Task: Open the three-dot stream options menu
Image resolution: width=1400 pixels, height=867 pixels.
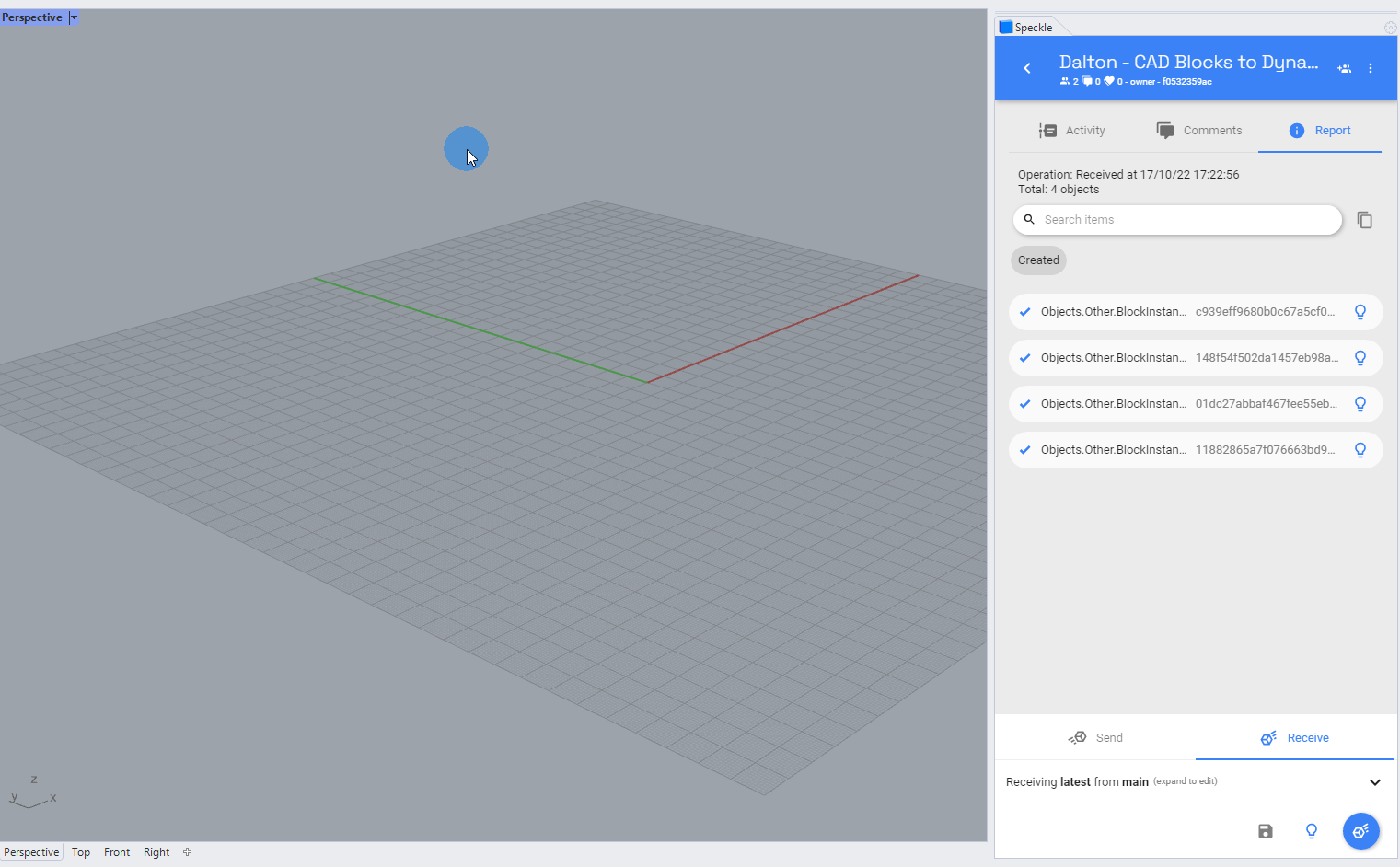Action: click(x=1371, y=68)
